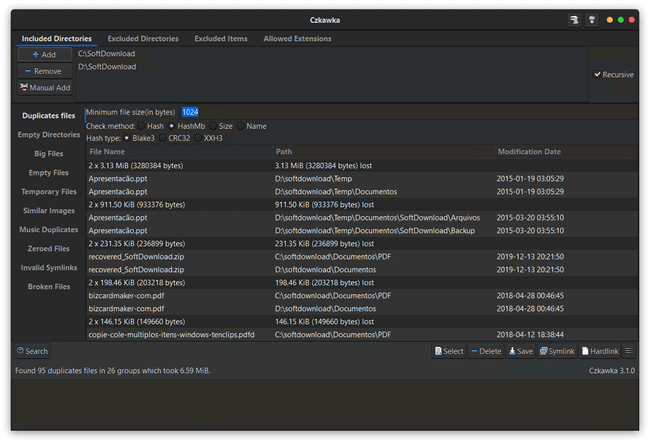Start the scan with the Search button

32,351
